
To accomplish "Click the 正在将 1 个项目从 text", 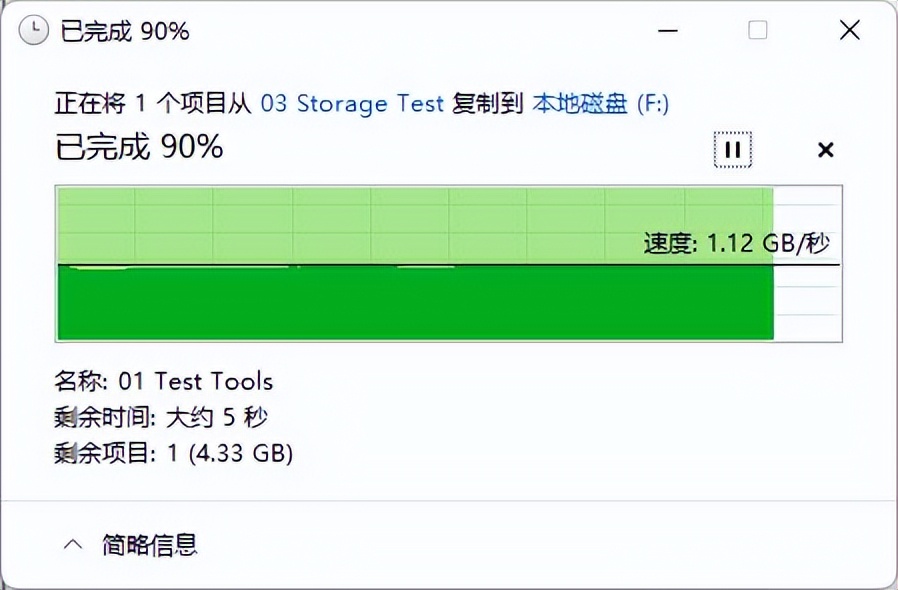I will pyautogui.click(x=154, y=103).
